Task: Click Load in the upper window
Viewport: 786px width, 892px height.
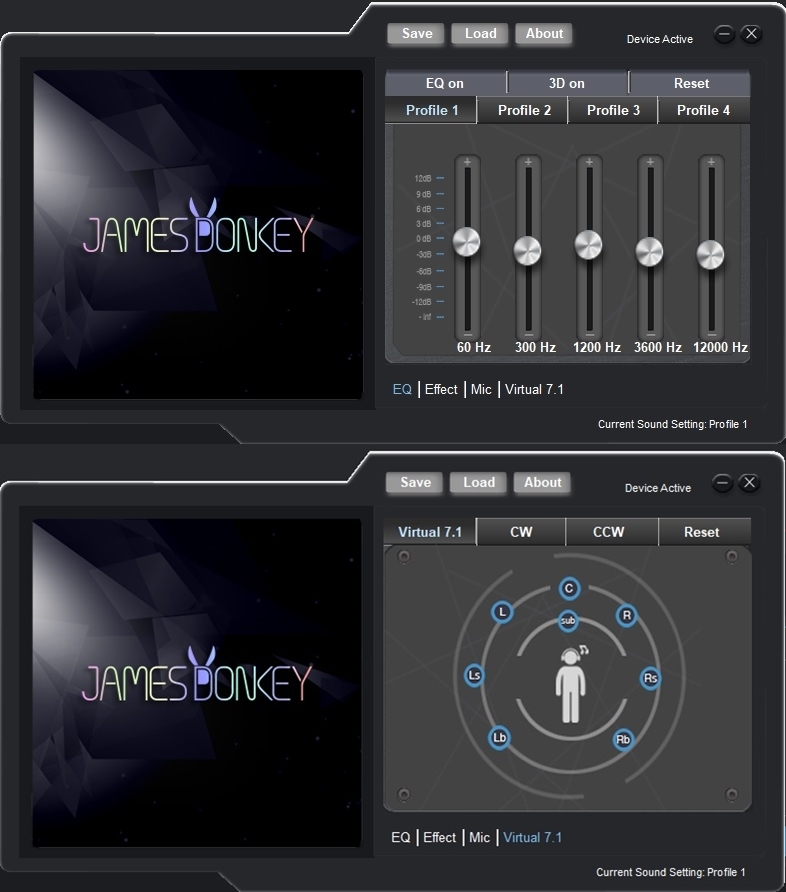Action: tap(480, 34)
